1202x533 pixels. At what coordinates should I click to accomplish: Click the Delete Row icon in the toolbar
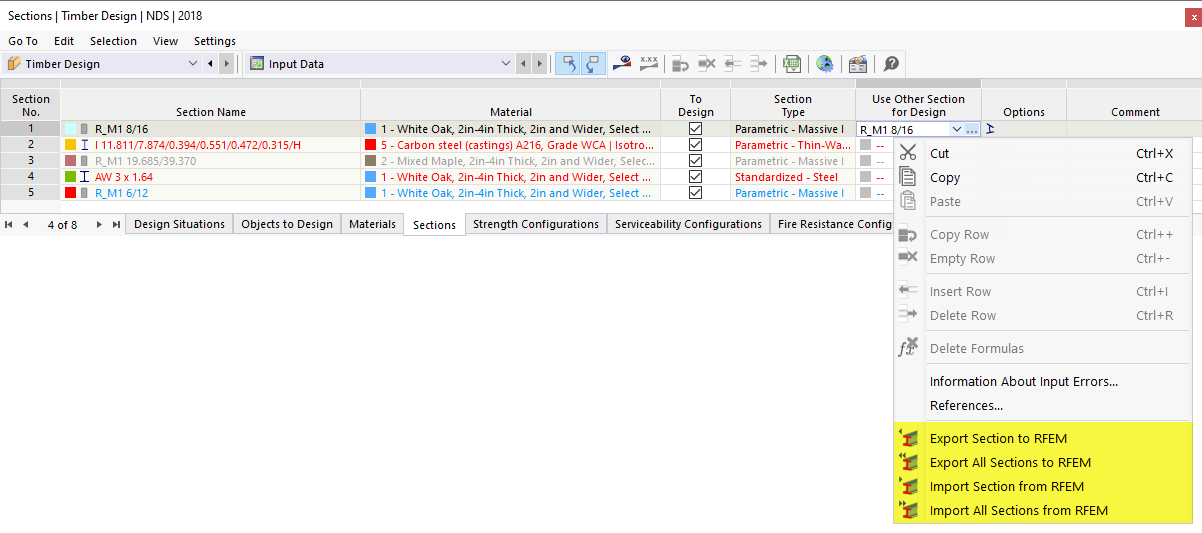[758, 64]
